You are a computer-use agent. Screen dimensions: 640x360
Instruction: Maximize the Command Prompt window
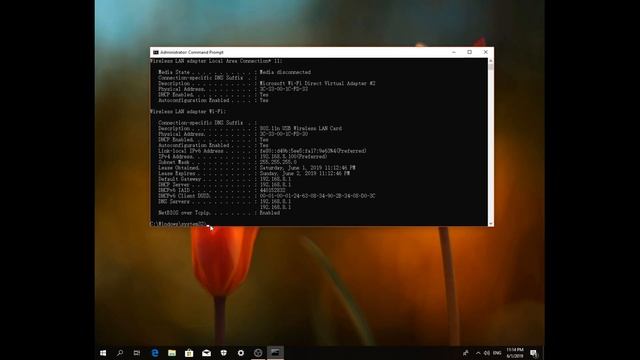click(x=469, y=52)
